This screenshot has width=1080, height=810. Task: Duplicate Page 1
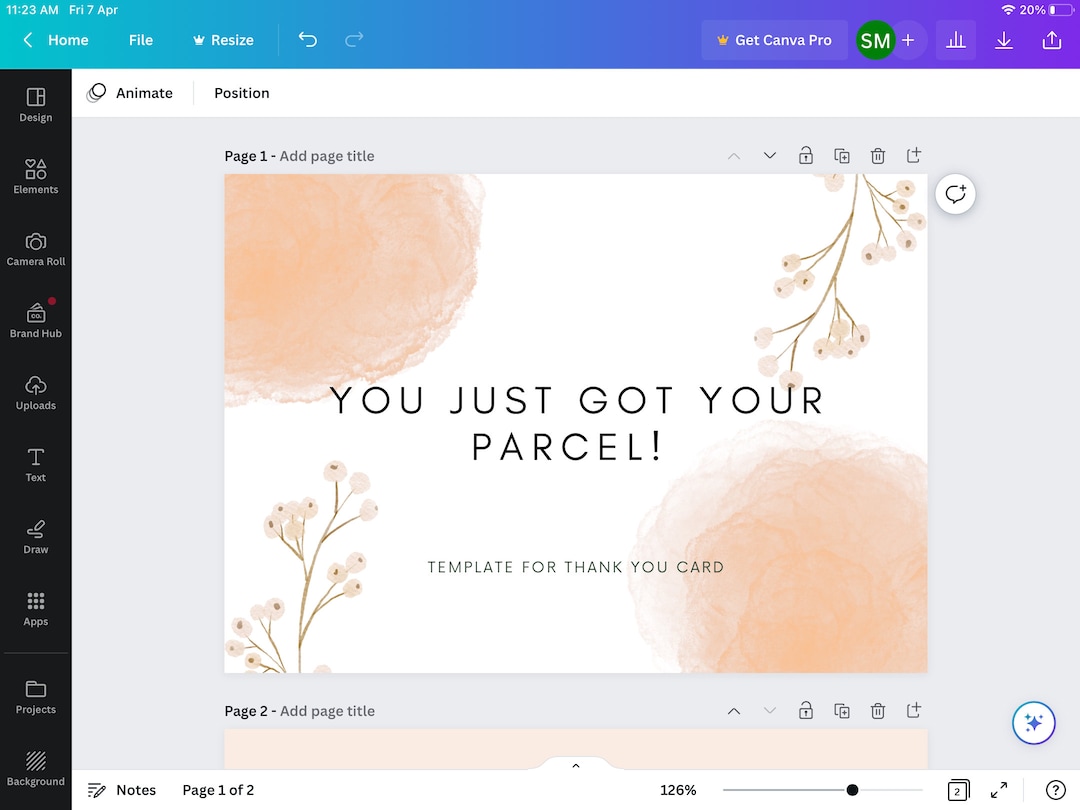click(842, 155)
